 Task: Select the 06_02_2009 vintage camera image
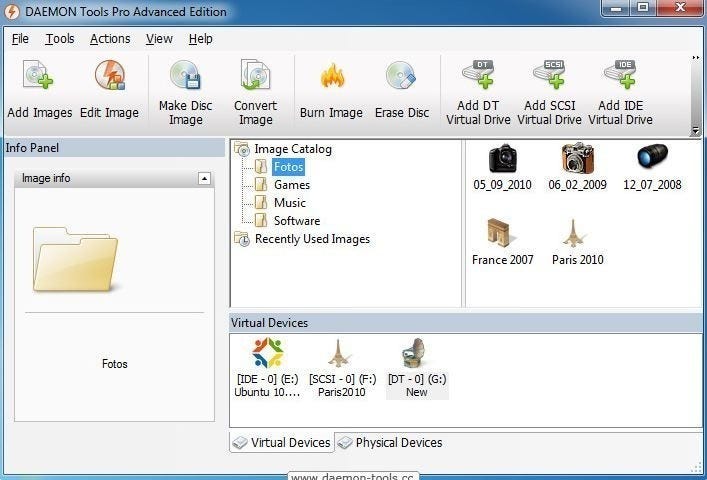(x=578, y=167)
